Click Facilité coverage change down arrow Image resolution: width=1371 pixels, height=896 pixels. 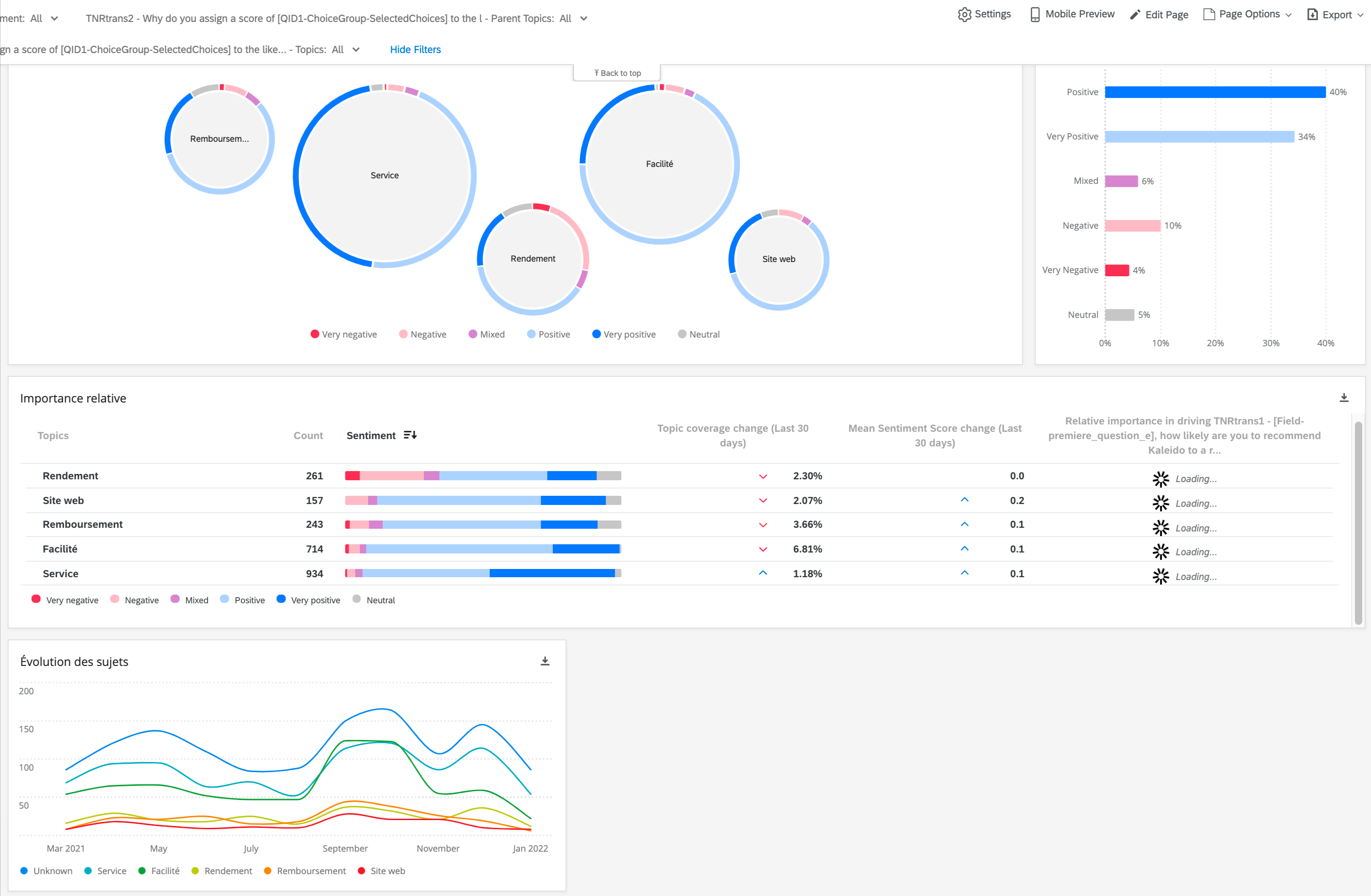coord(763,549)
